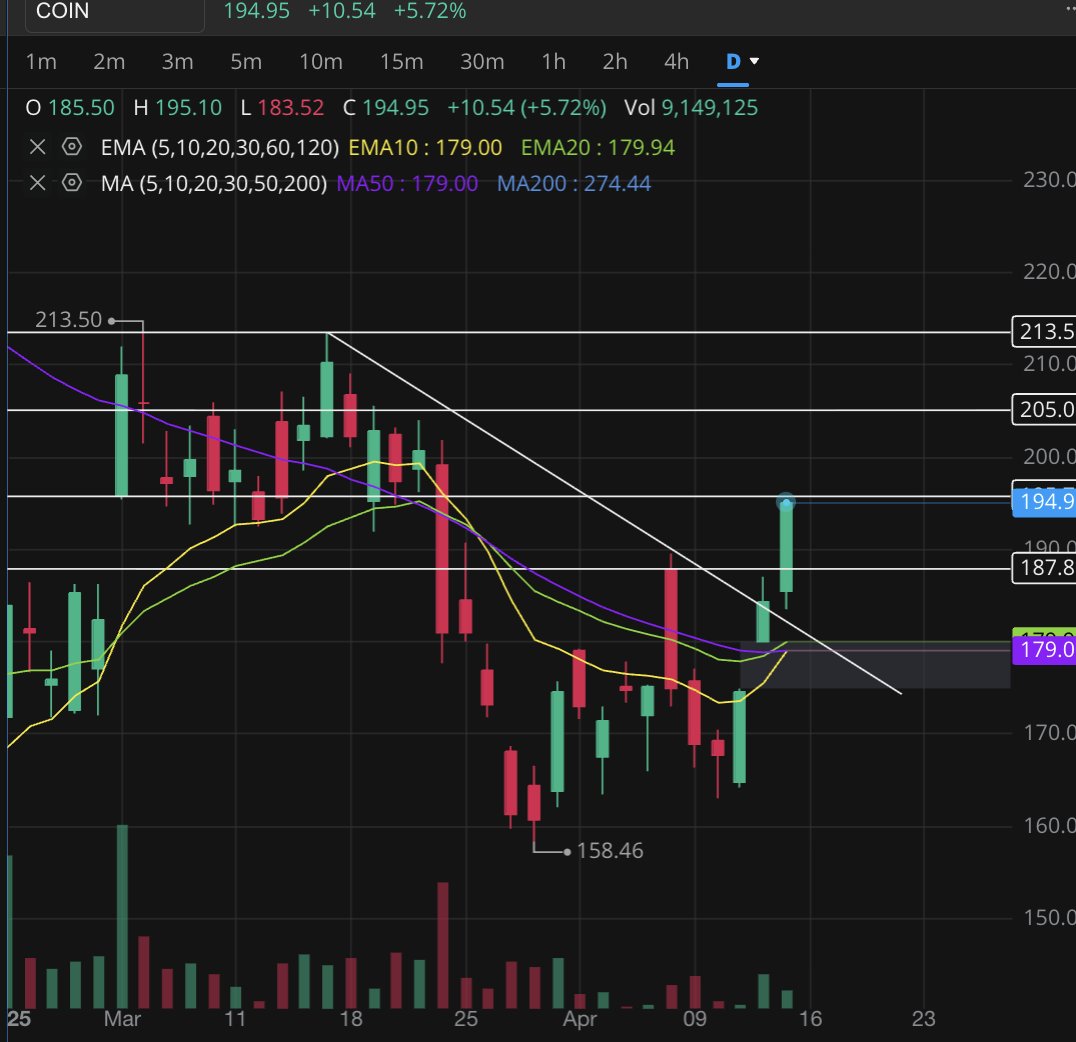This screenshot has width=1076, height=1042.
Task: Click the MA200 : 274.44 value
Action: click(x=574, y=184)
